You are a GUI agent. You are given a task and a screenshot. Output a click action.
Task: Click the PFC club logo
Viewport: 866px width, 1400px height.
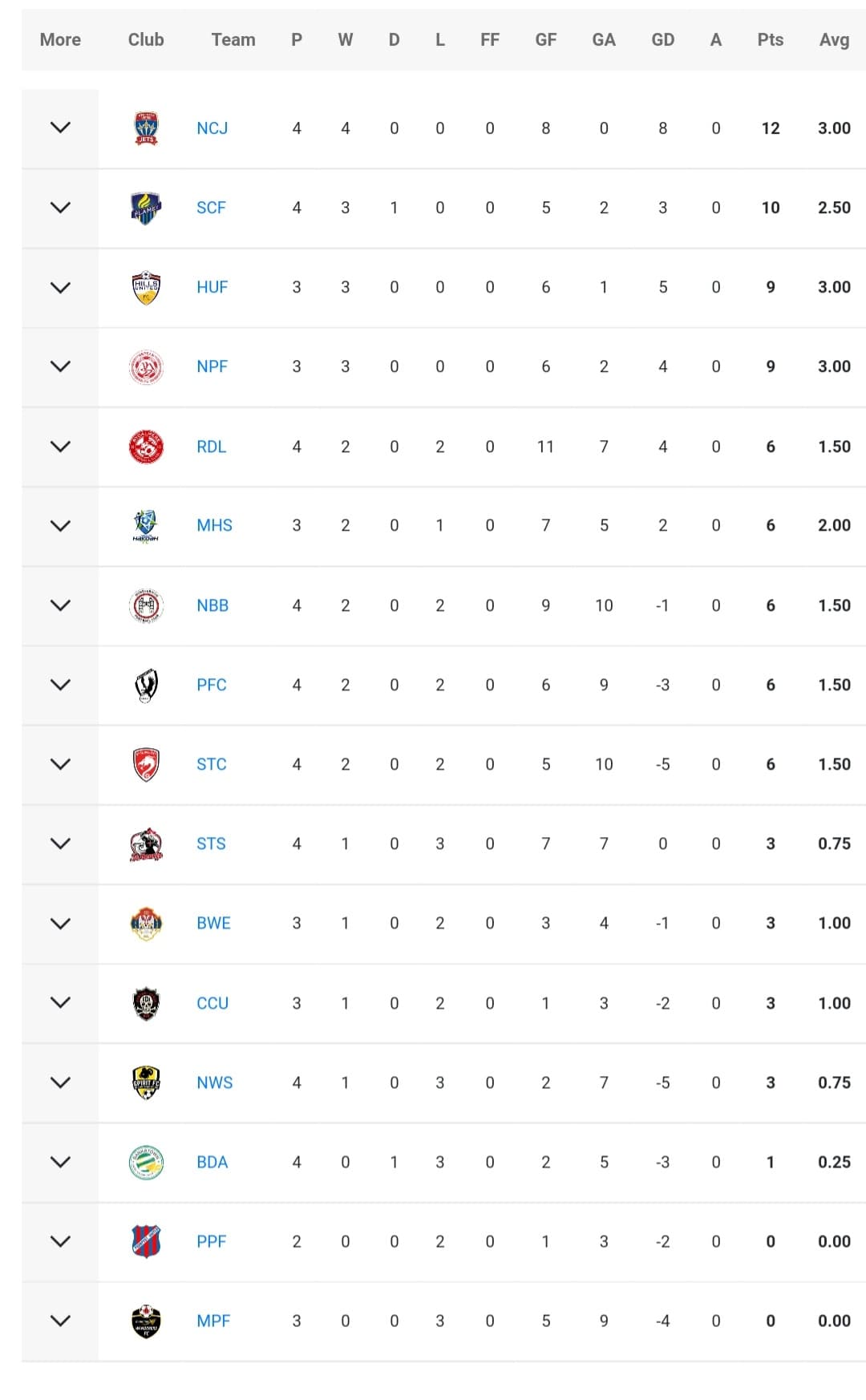[x=146, y=685]
